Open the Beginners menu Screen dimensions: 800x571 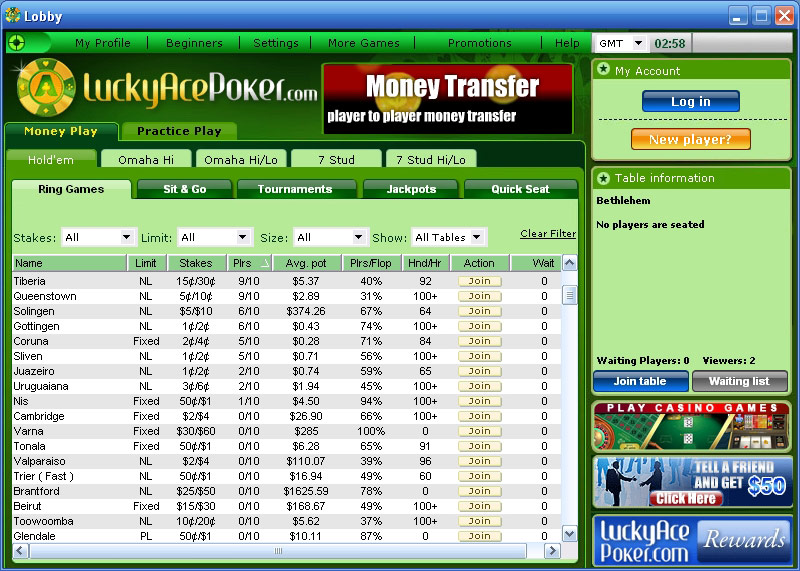pyautogui.click(x=194, y=43)
